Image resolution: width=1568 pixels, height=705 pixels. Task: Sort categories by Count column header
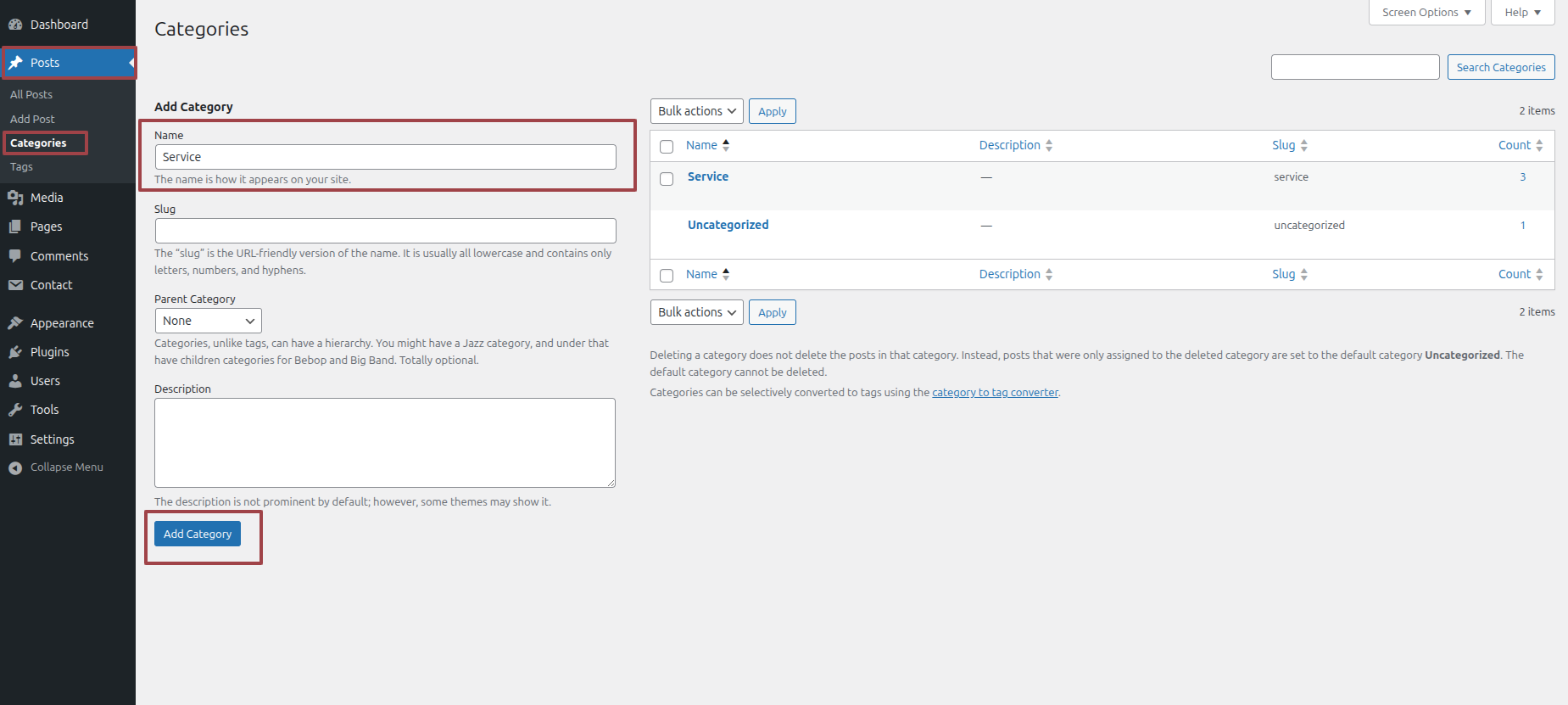[x=1514, y=145]
